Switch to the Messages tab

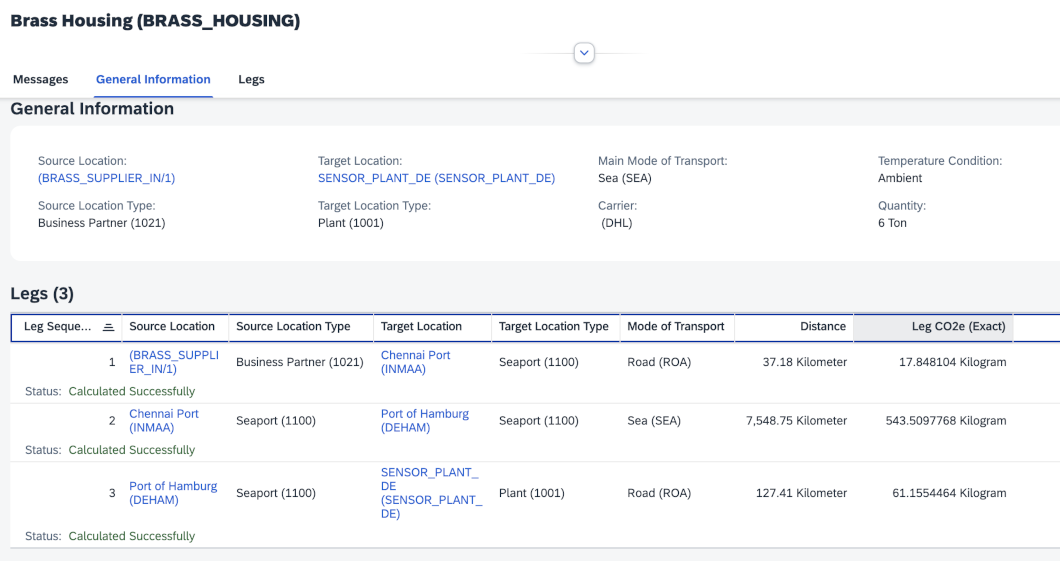[40, 80]
